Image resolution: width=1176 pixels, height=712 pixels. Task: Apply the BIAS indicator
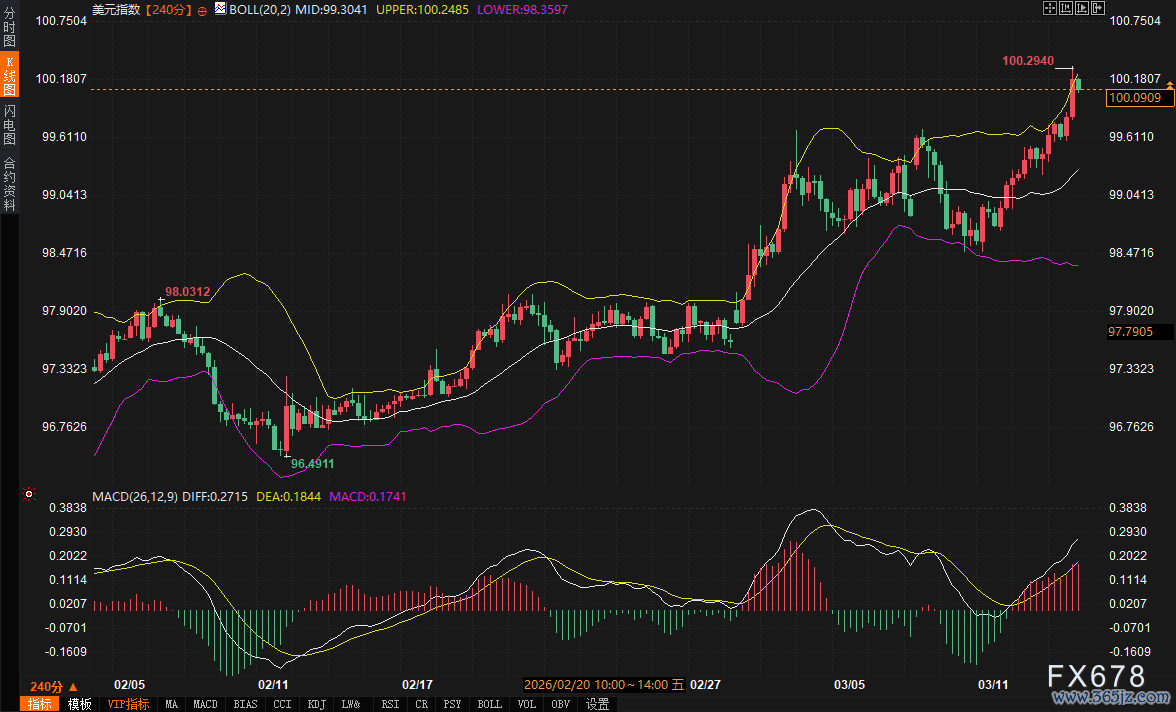tap(245, 704)
